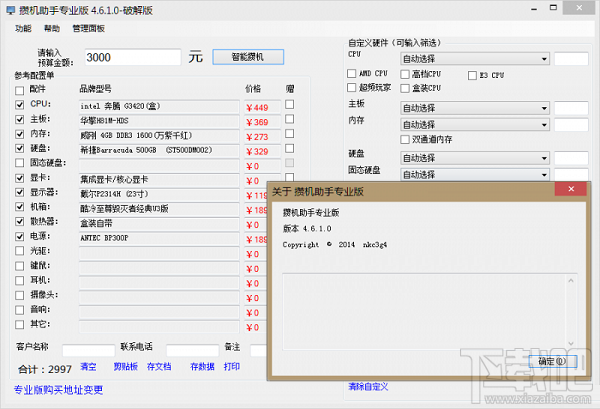The width and height of the screenshot is (600, 409).
Task: Minimize the 攒机助手专业版 main window
Action: (x=534, y=8)
